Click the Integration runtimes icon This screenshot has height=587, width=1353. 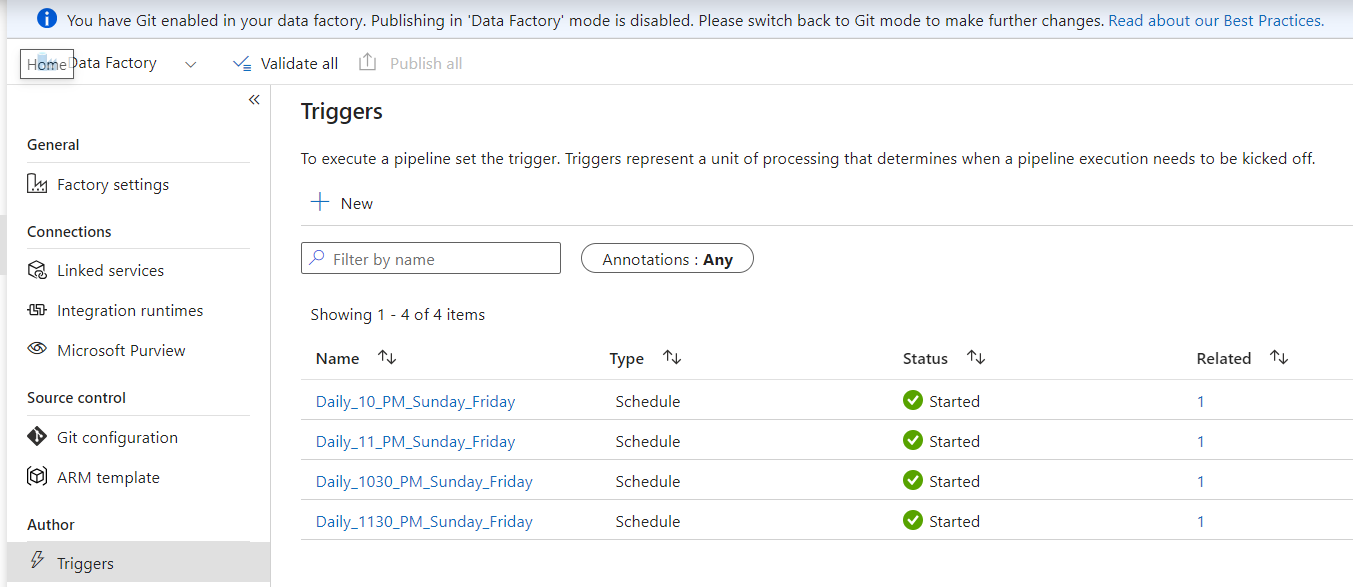click(38, 310)
